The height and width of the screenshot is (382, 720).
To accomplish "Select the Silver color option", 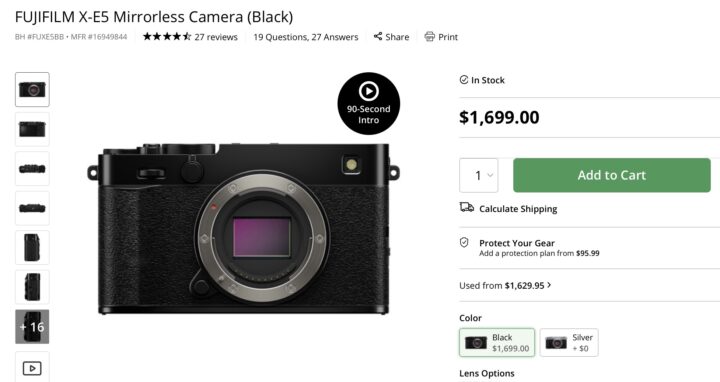I will coord(569,343).
